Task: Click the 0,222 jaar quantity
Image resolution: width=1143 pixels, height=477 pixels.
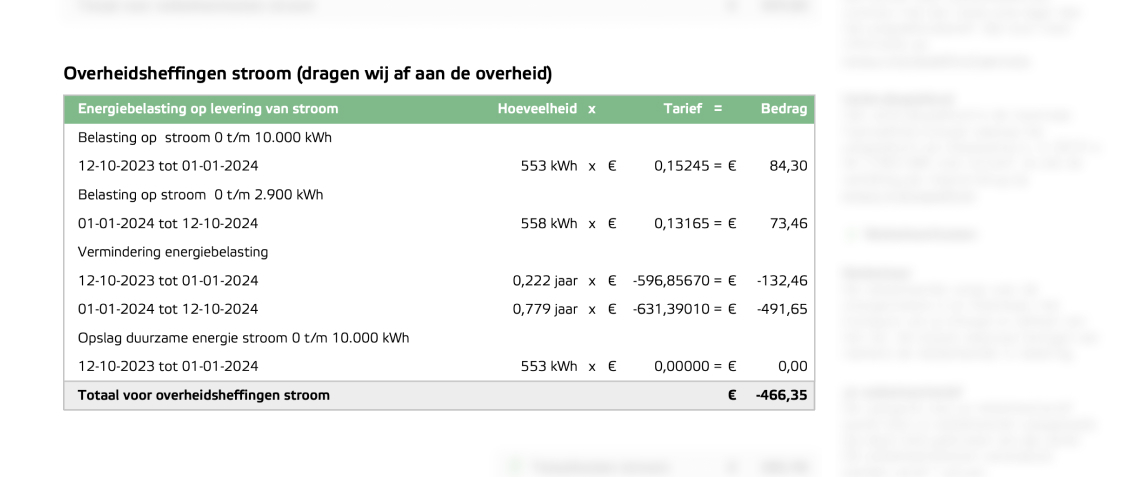Action: click(545, 280)
